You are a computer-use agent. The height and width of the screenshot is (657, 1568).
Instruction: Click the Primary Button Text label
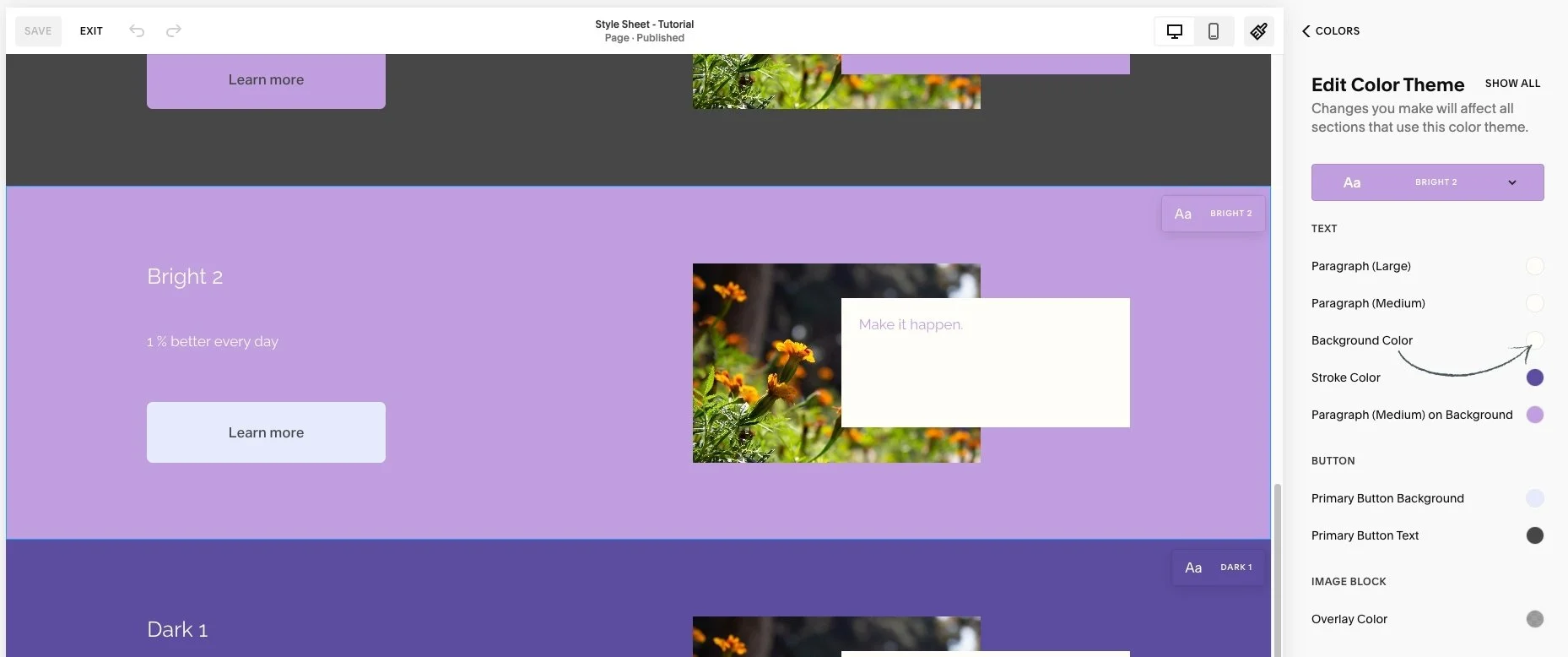click(x=1365, y=535)
